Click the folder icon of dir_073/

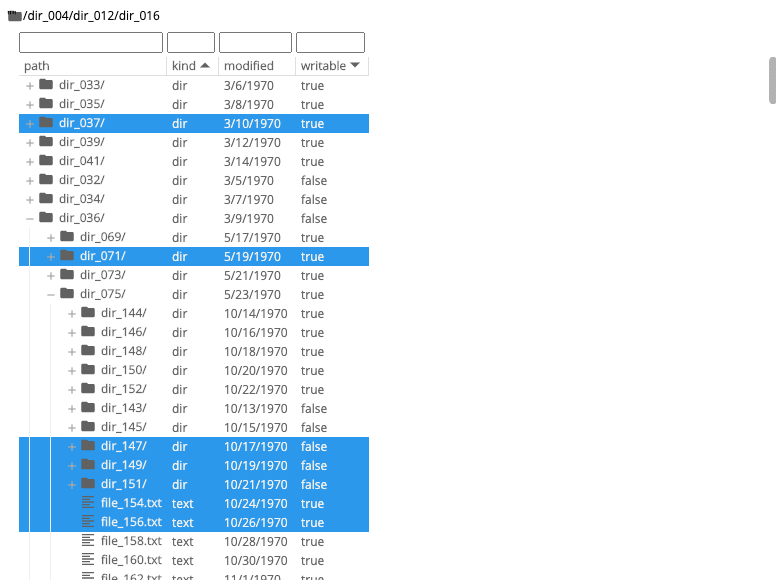click(67, 275)
